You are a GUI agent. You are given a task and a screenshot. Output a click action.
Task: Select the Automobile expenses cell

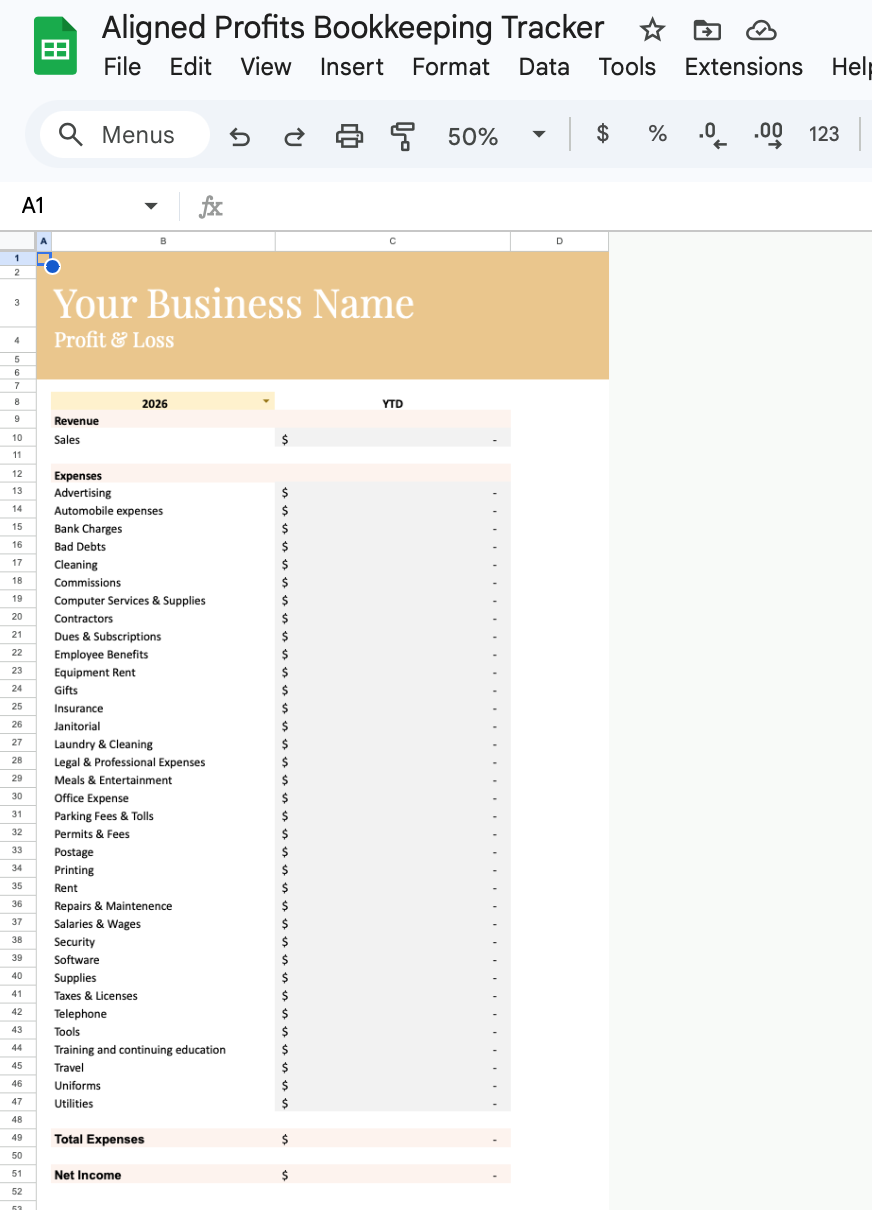[163, 511]
